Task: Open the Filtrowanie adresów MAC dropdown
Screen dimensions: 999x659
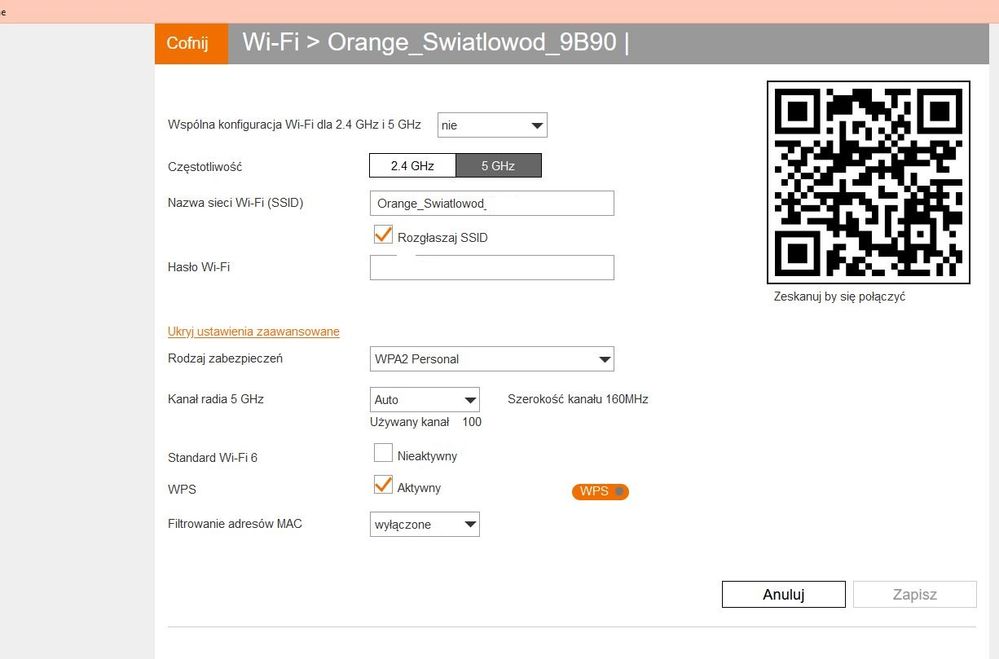Action: pyautogui.click(x=424, y=524)
